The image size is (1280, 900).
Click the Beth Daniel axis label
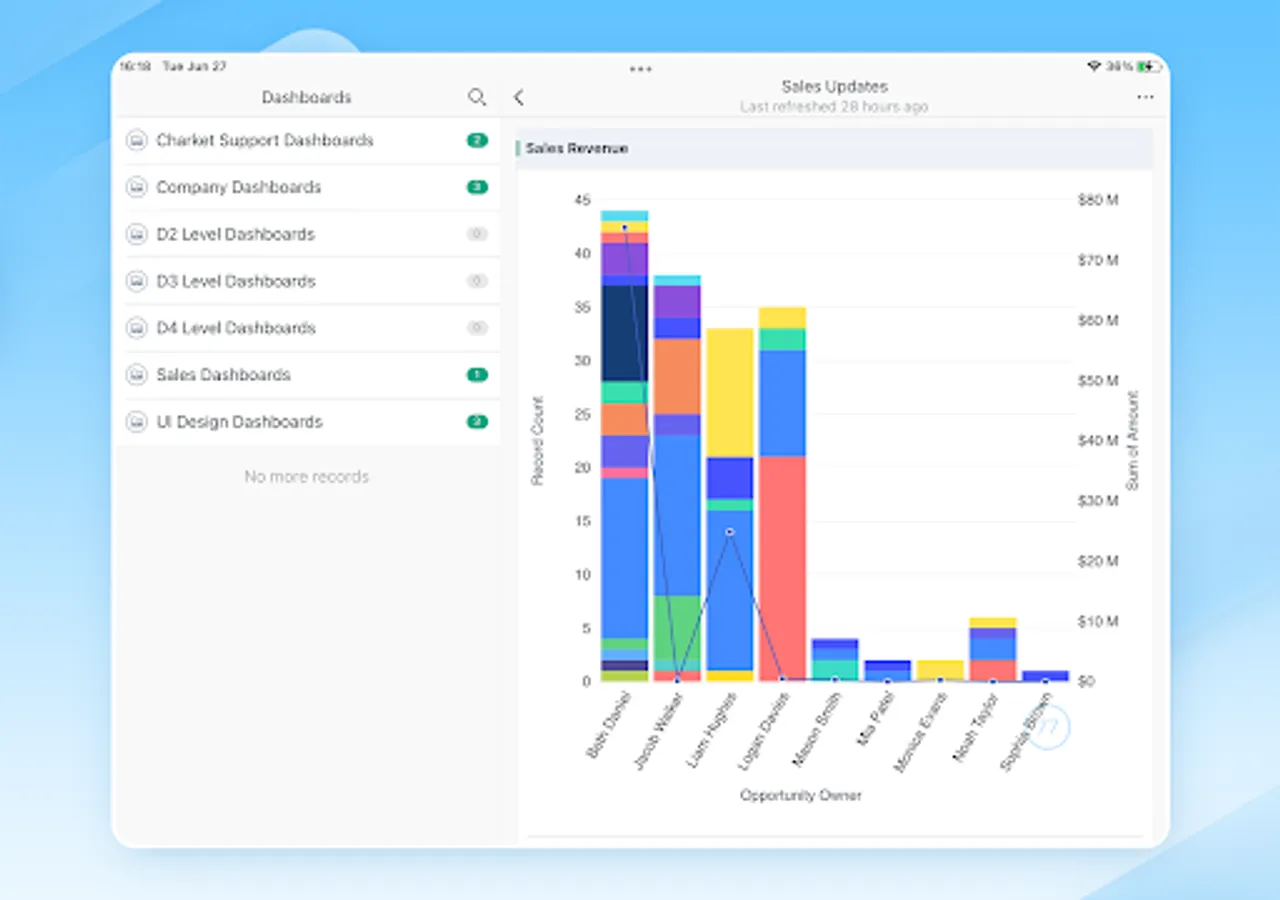pyautogui.click(x=609, y=725)
